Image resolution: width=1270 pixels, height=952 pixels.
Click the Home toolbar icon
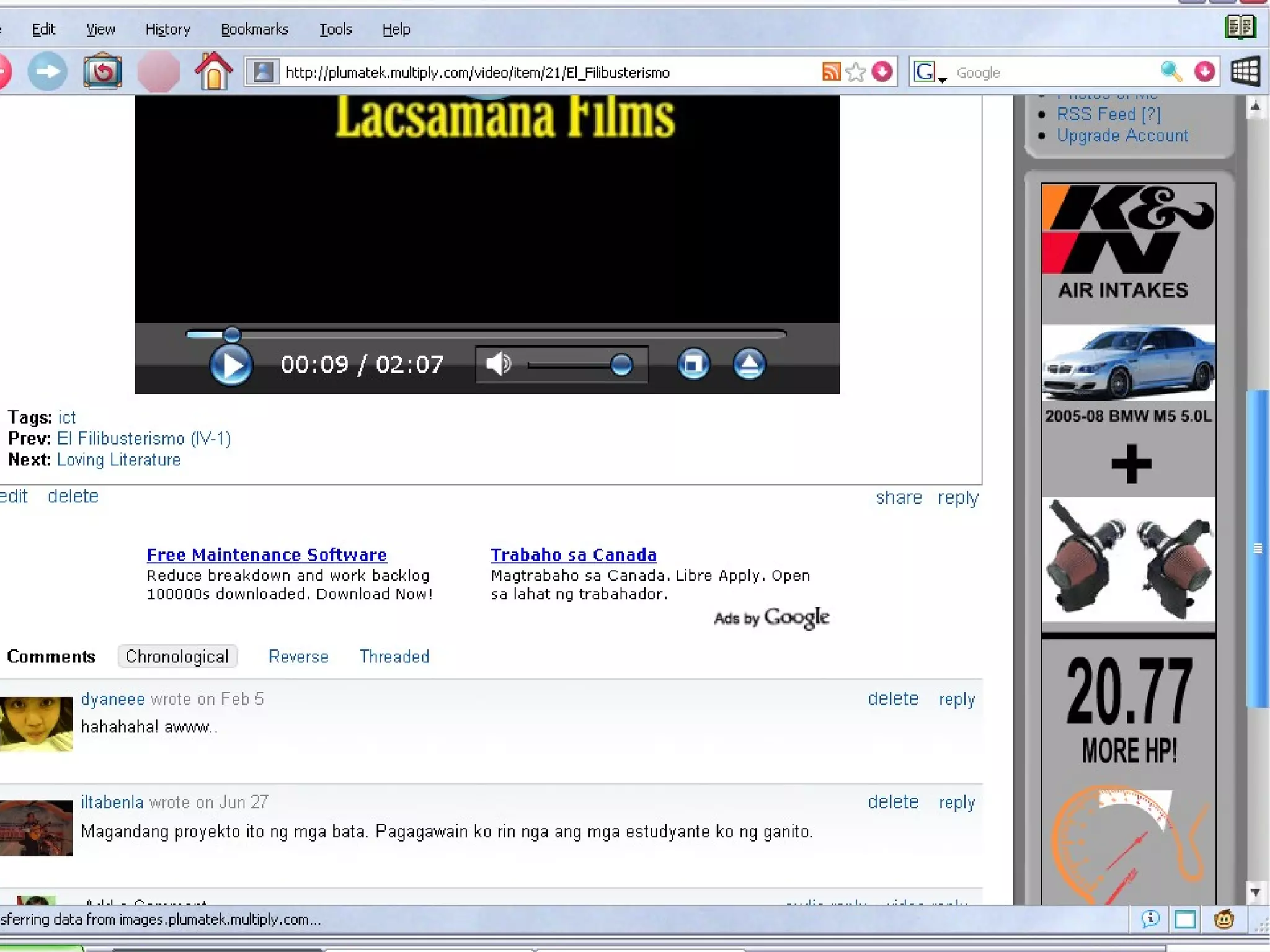[213, 72]
